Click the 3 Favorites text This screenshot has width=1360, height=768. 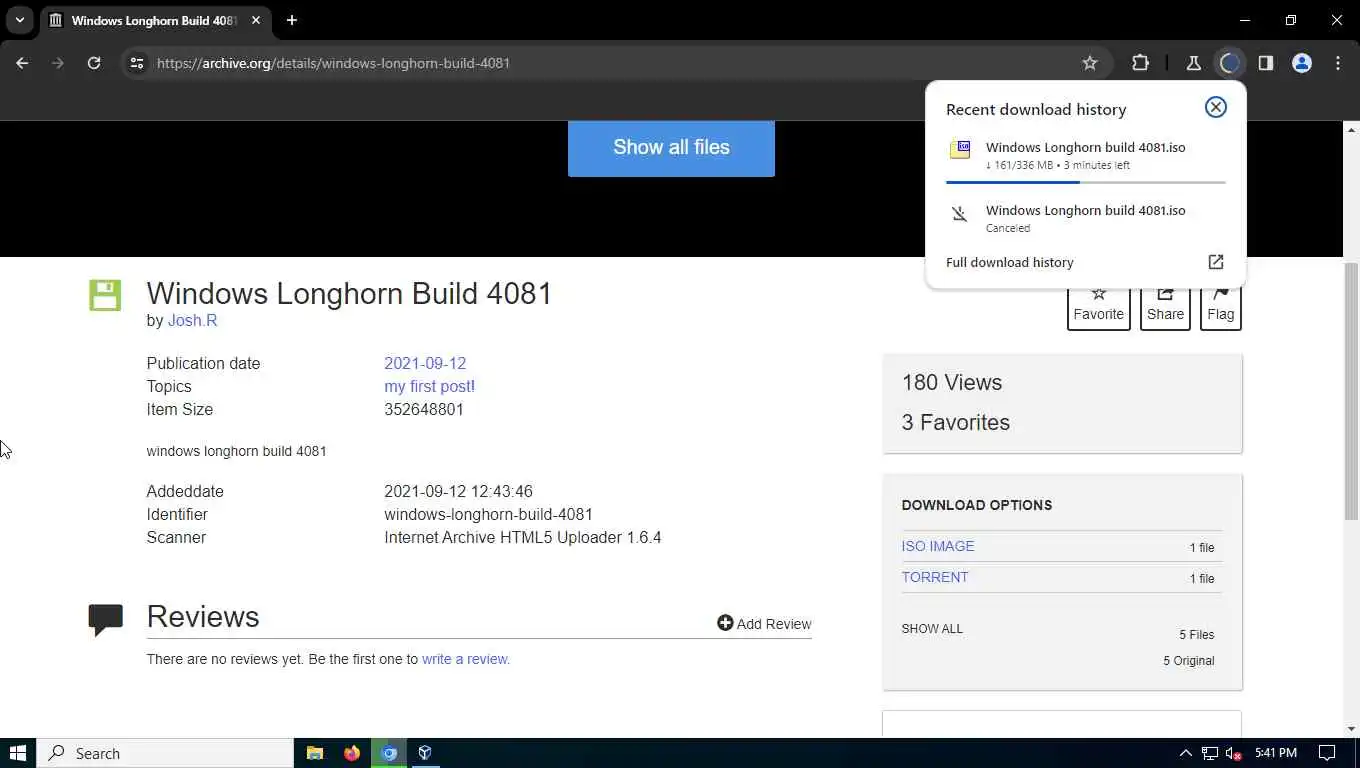[956, 422]
